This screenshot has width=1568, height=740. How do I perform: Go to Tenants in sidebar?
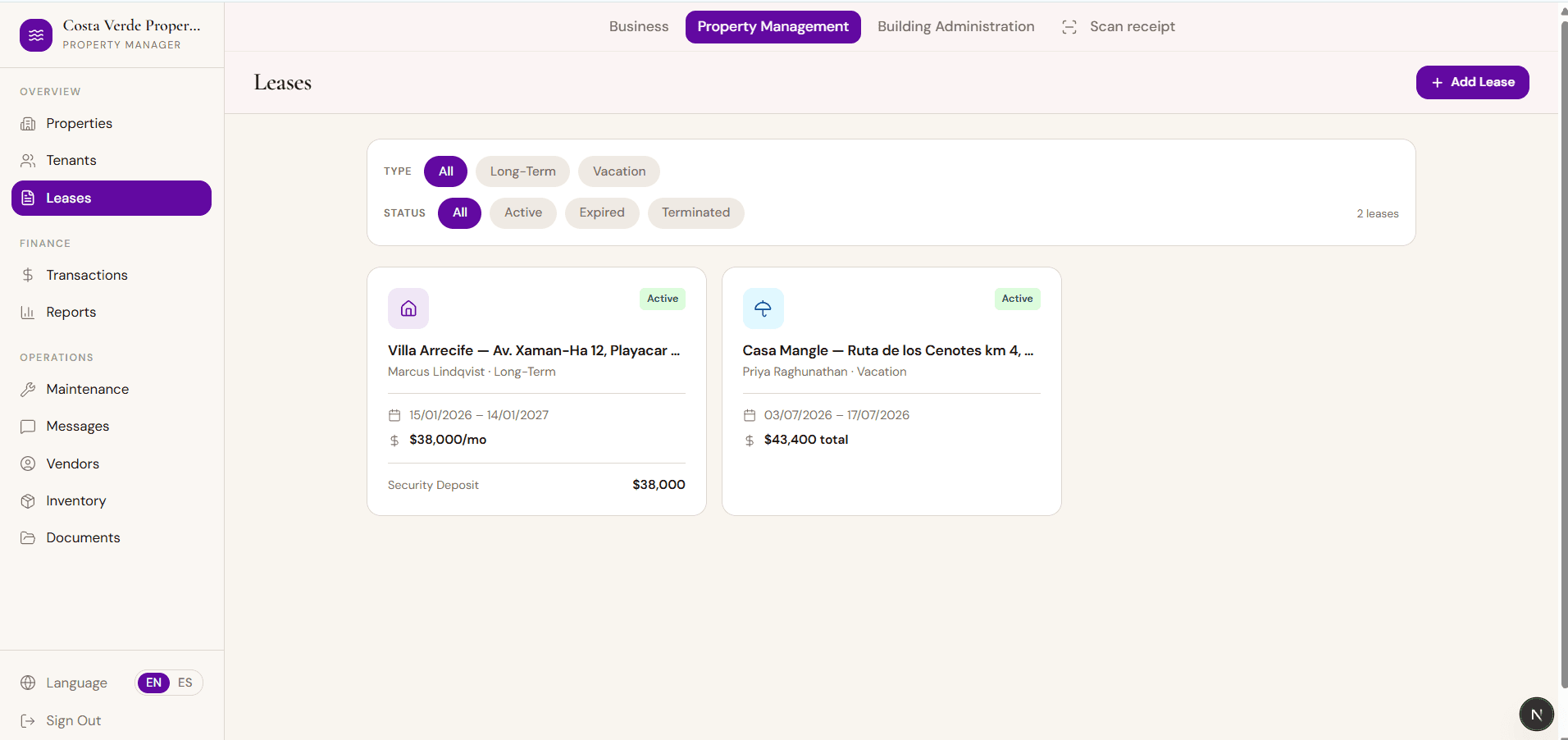tap(112, 161)
